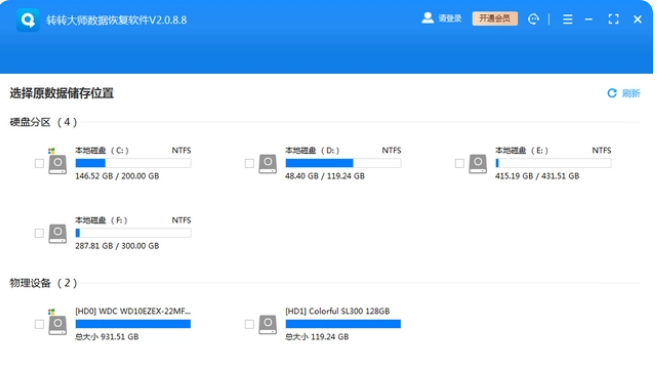This screenshot has width=657, height=388.
Task: Click the [HD1] Colorful SL300 128GB name
Action: point(338,311)
